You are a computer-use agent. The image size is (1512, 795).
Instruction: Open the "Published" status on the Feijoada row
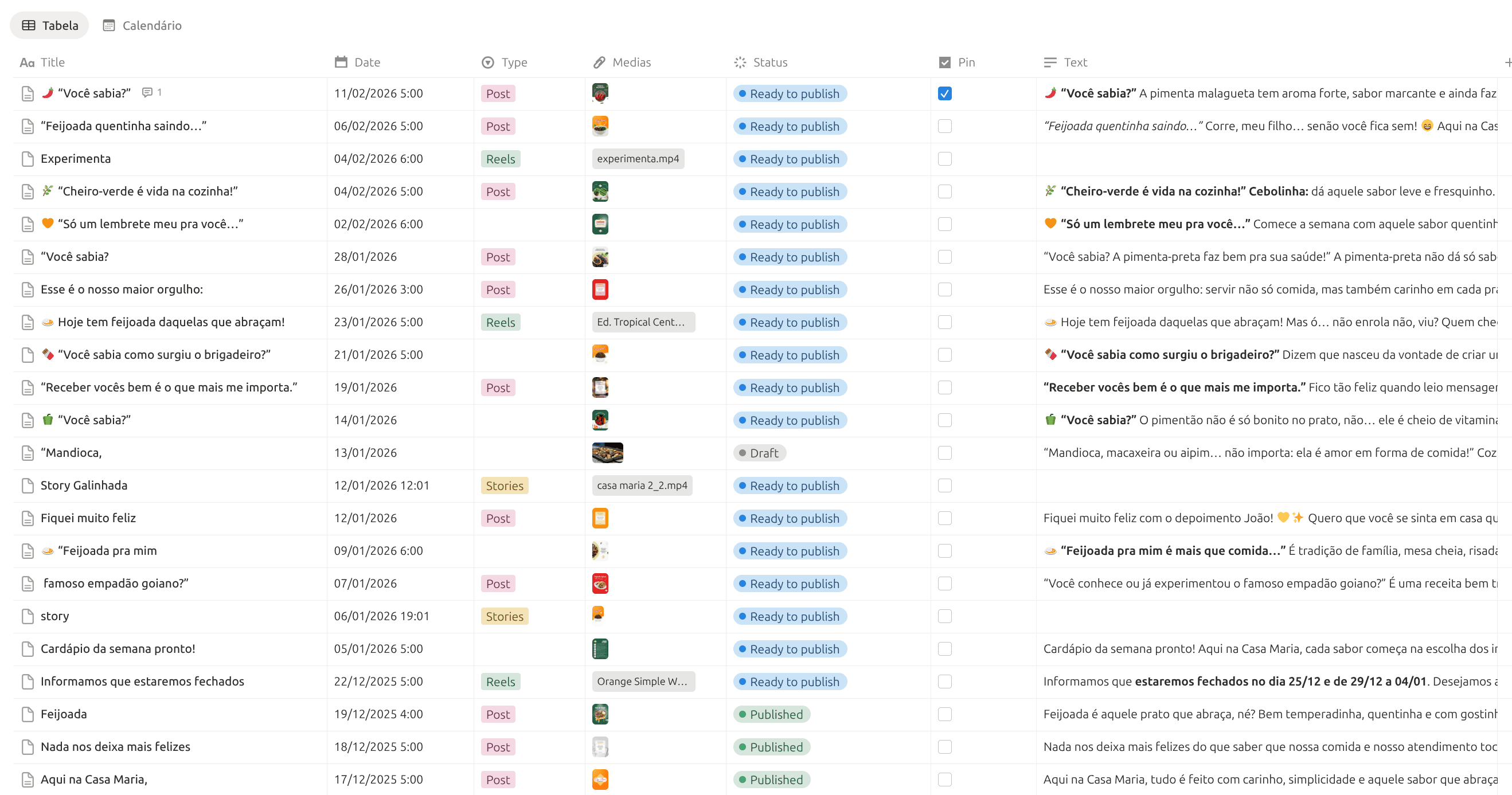[771, 714]
